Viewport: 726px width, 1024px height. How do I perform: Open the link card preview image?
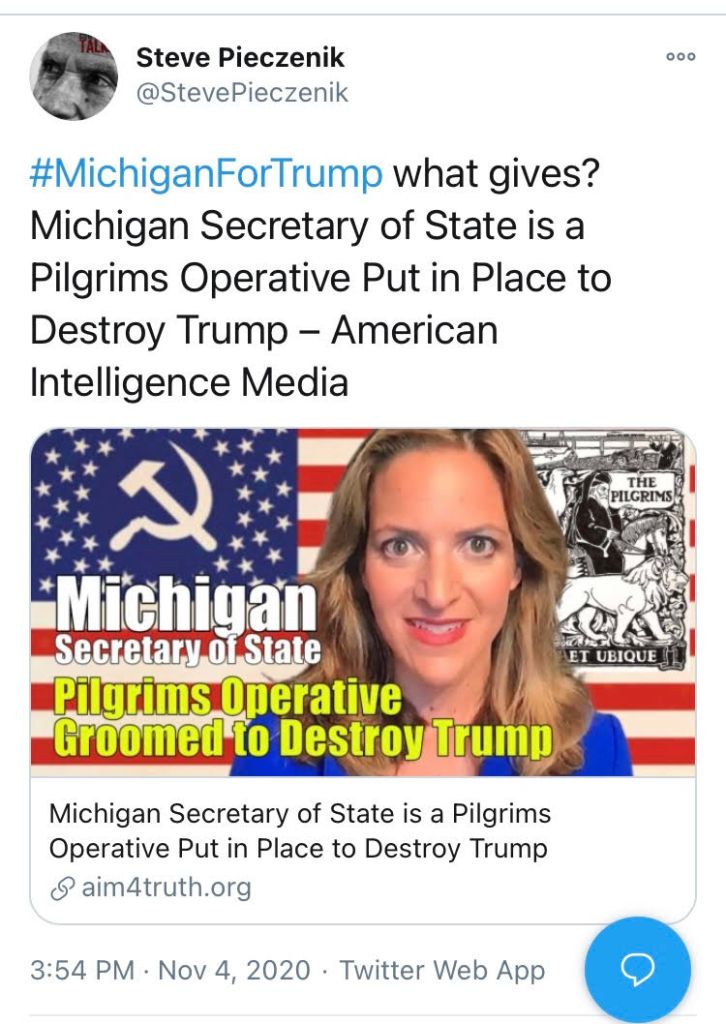[x=363, y=602]
